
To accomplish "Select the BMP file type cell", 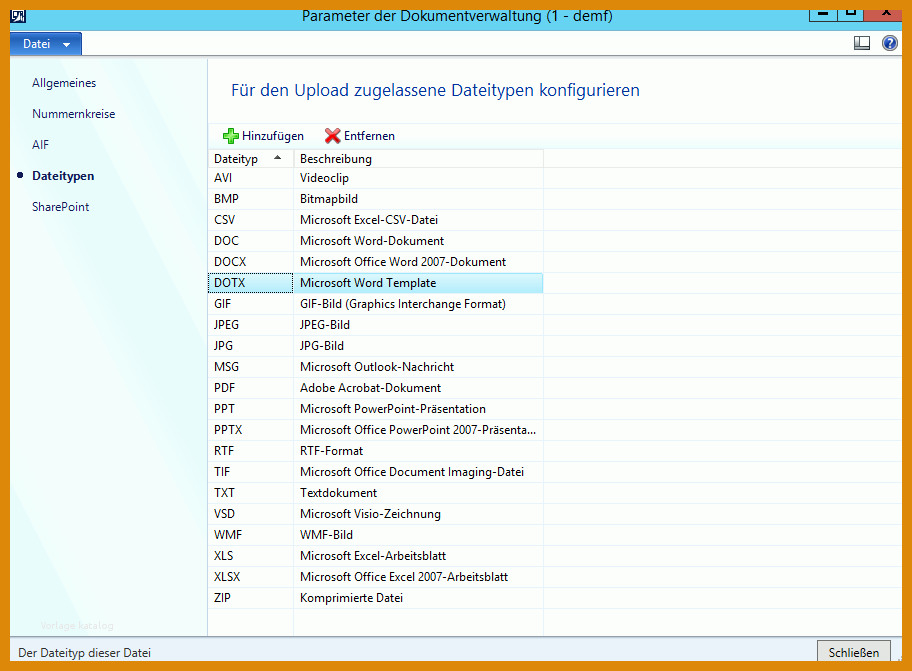I will pos(251,199).
